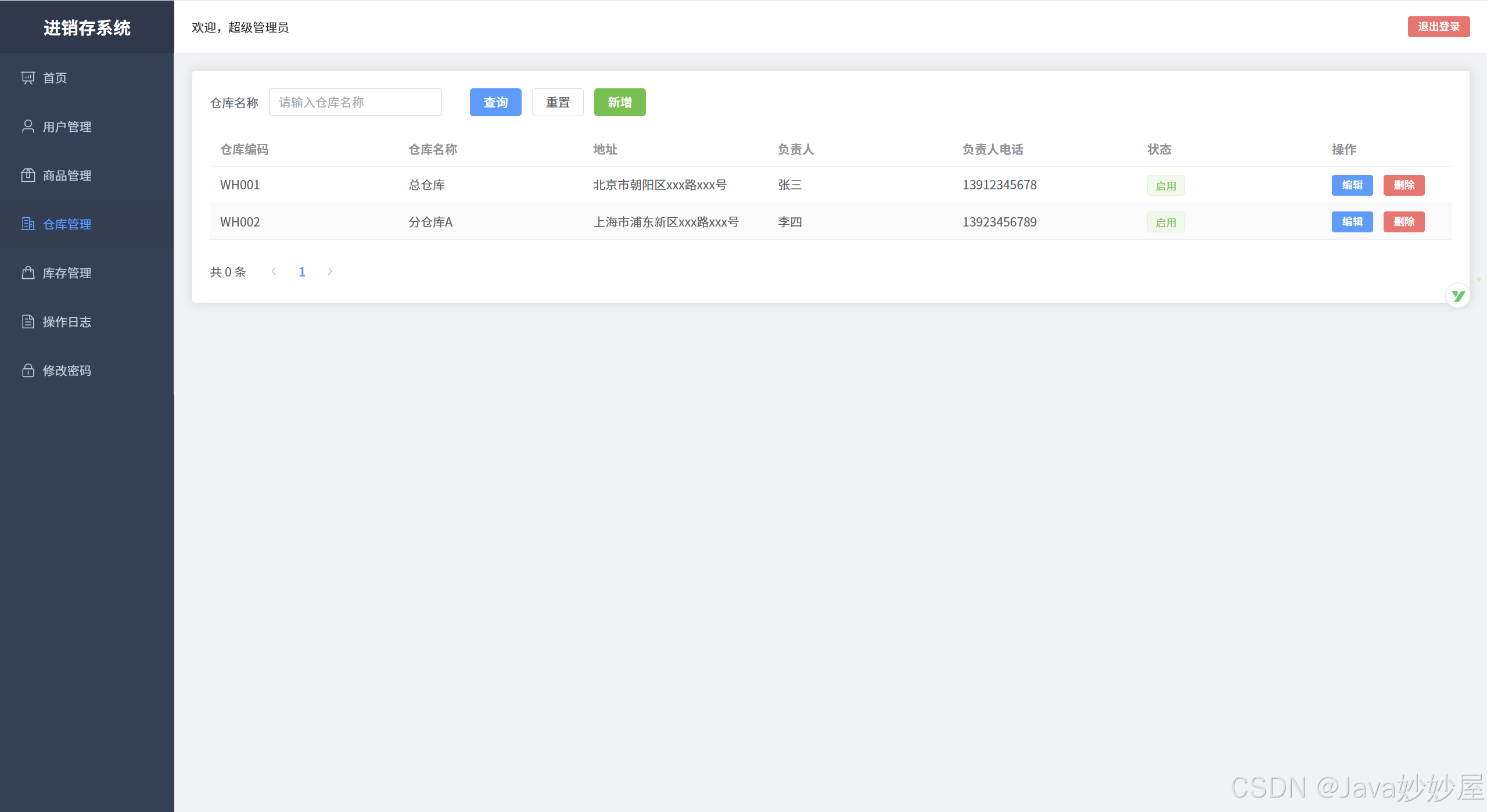Click the 启用 status tag for WH002

coord(1166,222)
